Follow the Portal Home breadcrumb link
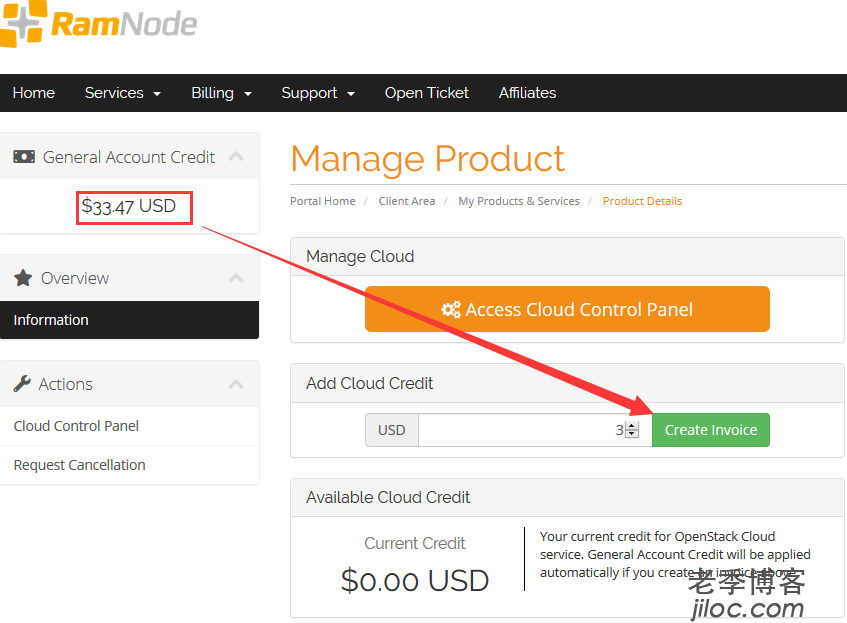 click(x=322, y=201)
